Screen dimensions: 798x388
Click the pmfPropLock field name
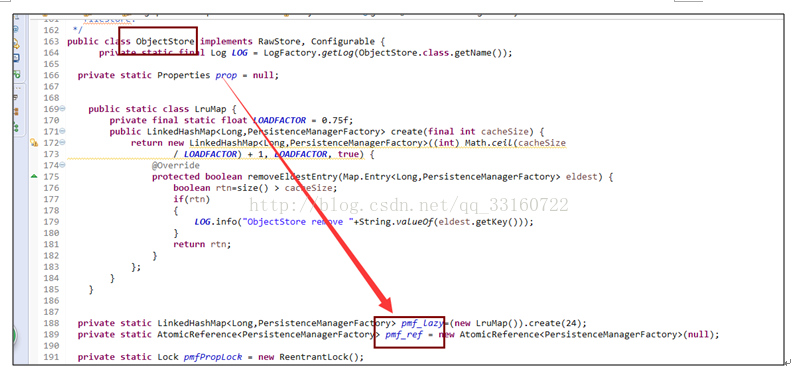tap(213, 356)
